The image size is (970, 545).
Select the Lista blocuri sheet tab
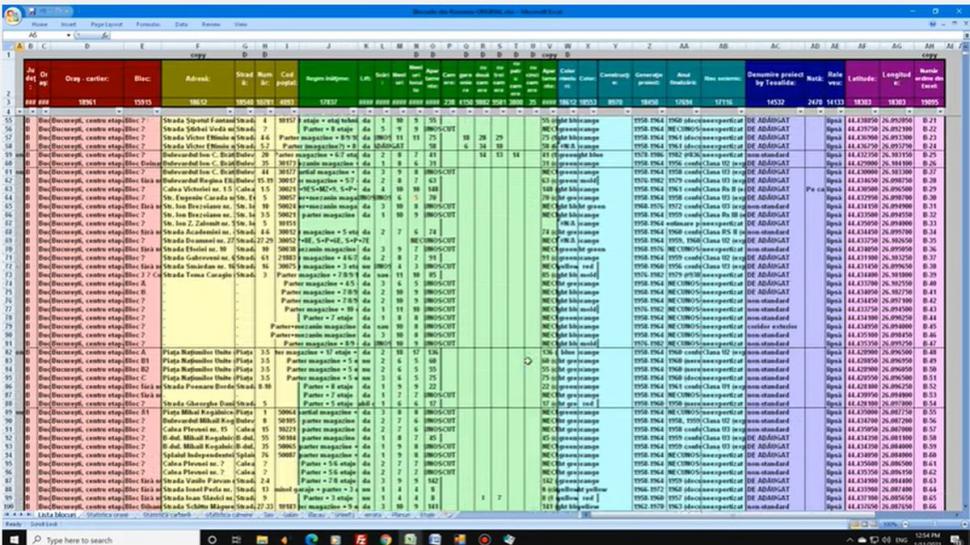click(x=57, y=515)
